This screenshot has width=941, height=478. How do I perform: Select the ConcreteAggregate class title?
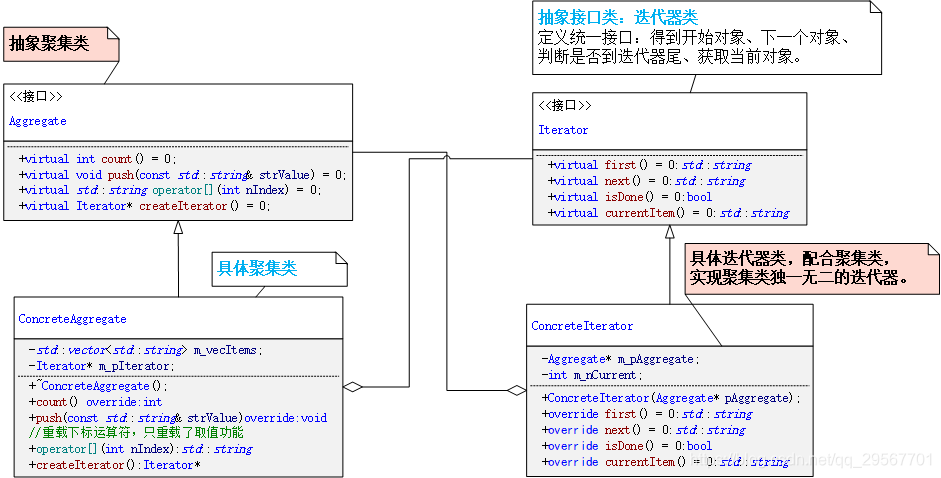[72, 319]
